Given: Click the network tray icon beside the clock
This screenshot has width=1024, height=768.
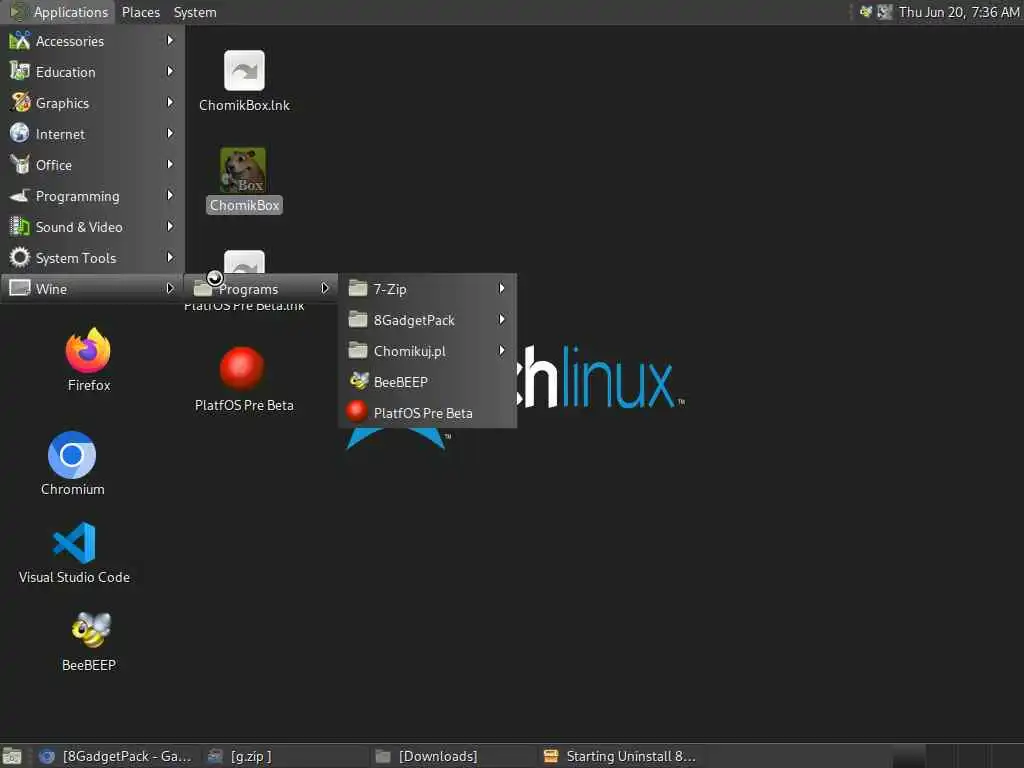Looking at the screenshot, I should pyautogui.click(x=884, y=12).
